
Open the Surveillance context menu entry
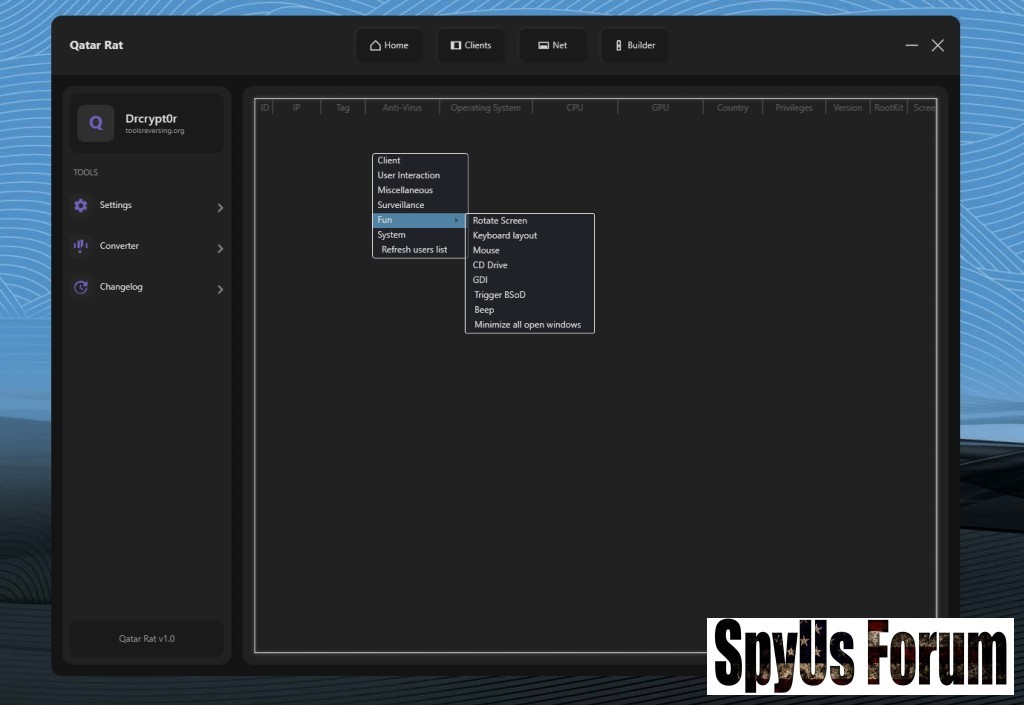[x=401, y=205]
